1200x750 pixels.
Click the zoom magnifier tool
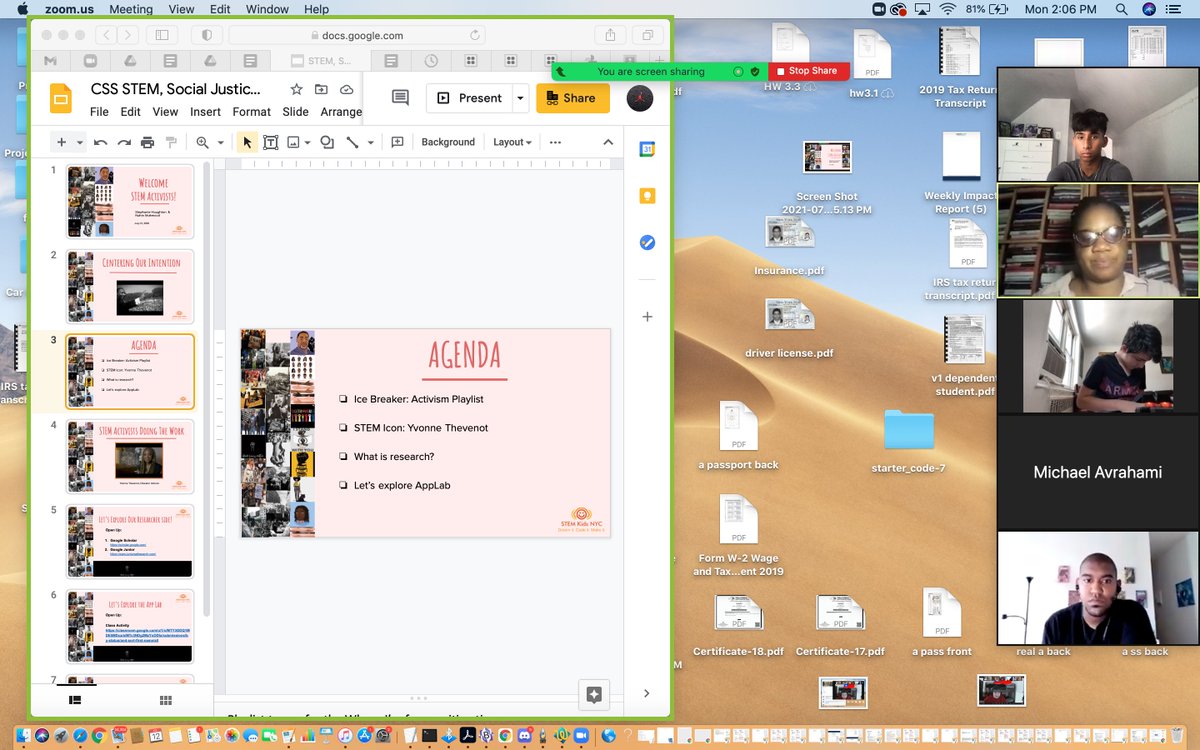click(x=202, y=142)
